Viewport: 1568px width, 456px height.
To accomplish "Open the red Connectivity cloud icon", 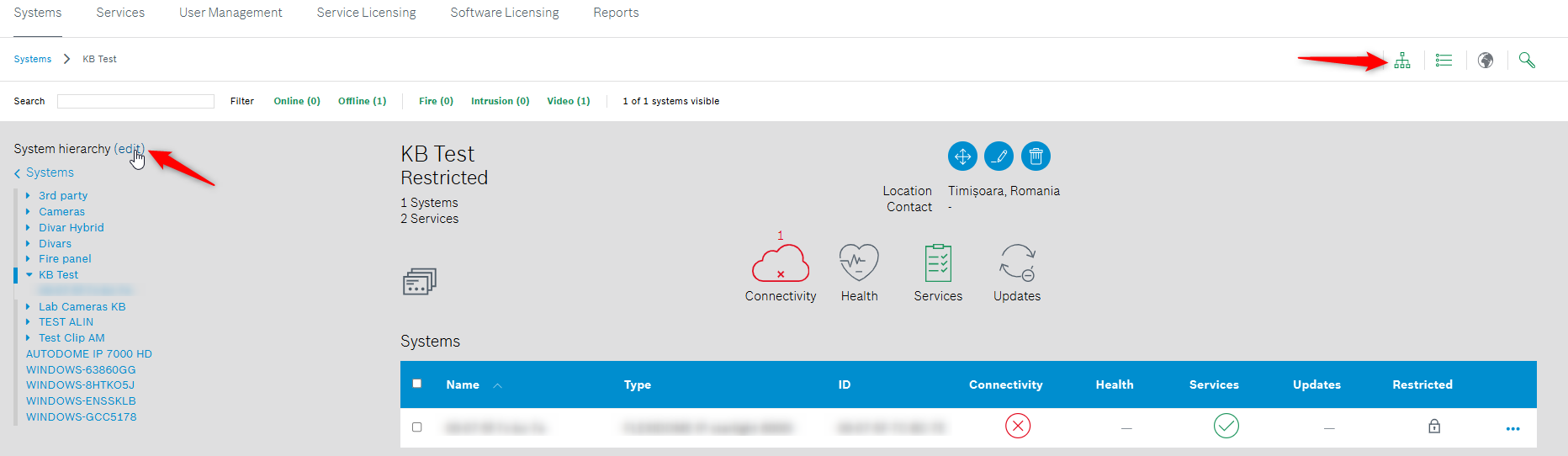I will click(x=780, y=264).
